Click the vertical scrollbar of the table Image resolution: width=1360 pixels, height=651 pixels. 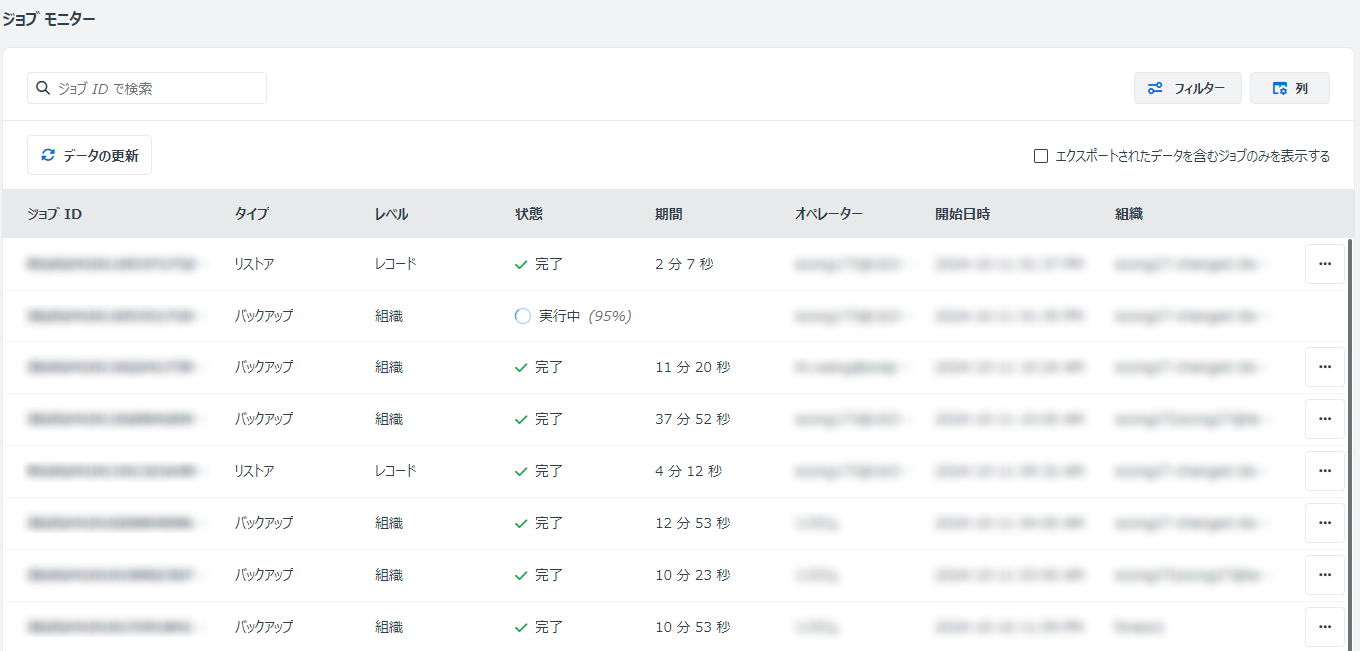[x=1353, y=440]
